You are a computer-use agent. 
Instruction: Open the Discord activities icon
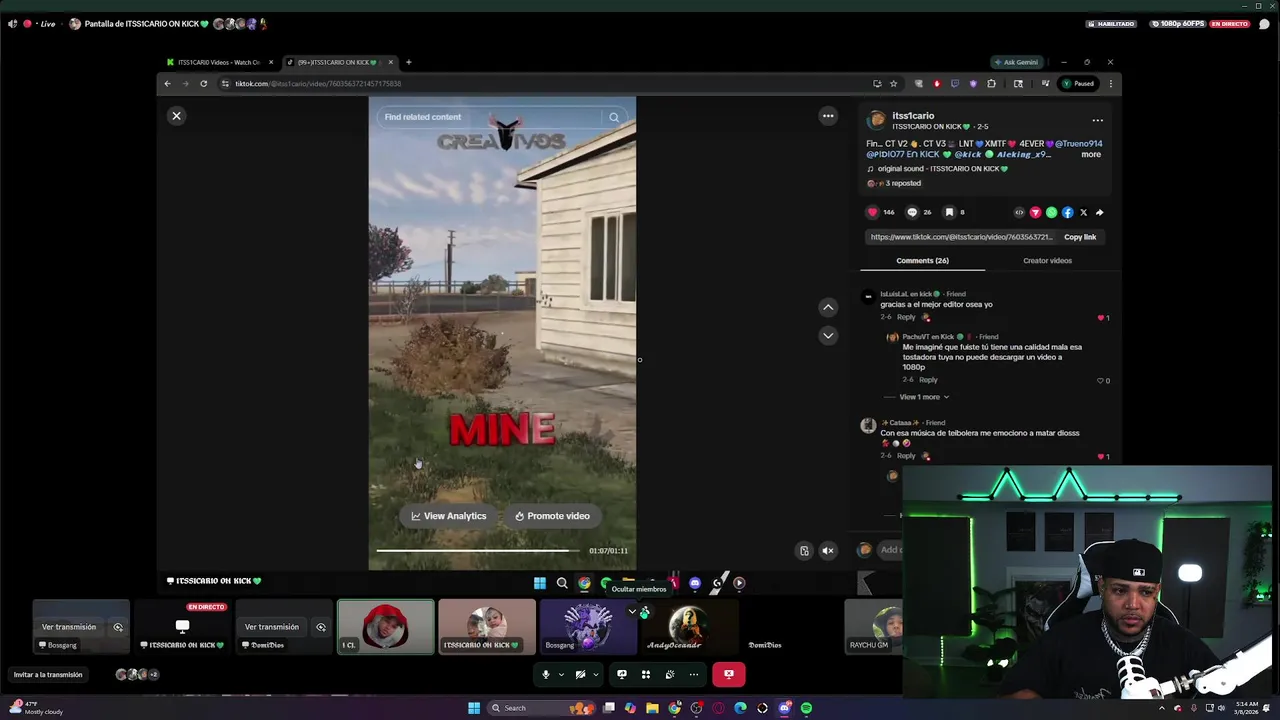(646, 674)
